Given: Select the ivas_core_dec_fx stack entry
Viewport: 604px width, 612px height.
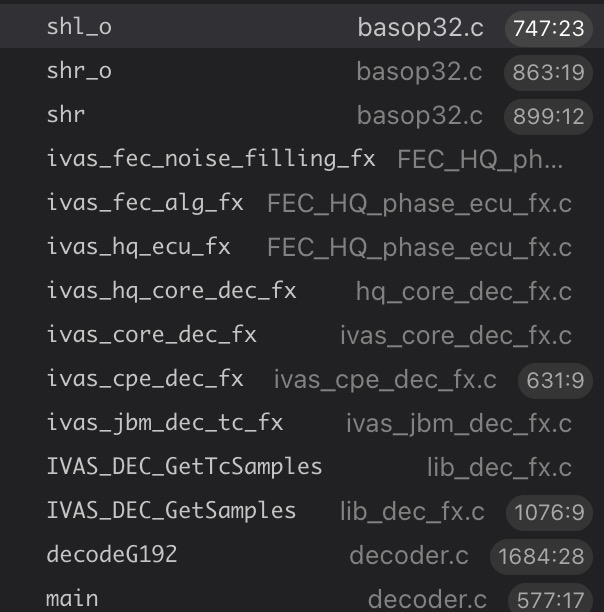Looking at the screenshot, I should coord(151,334).
